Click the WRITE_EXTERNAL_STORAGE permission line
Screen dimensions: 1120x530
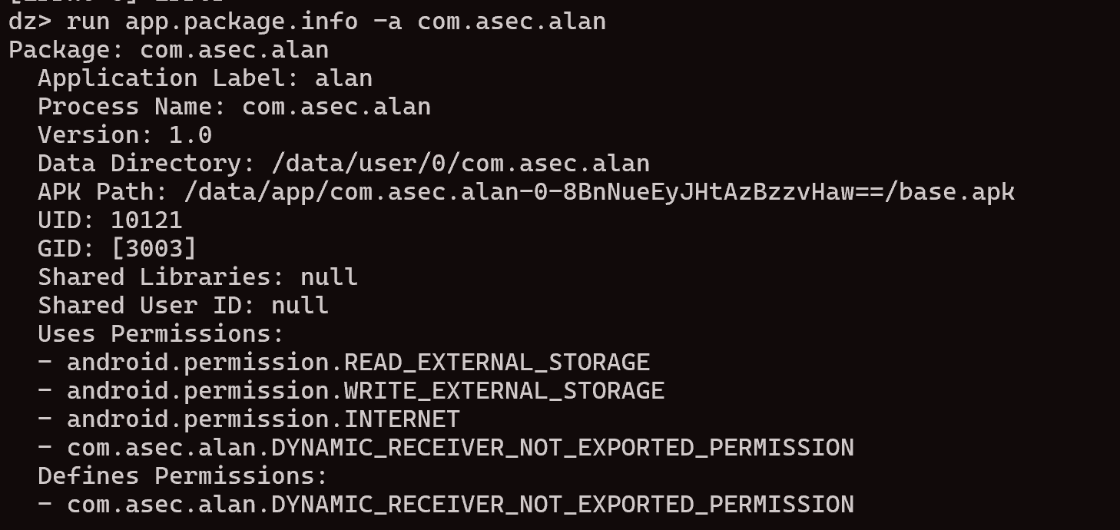[x=351, y=391]
